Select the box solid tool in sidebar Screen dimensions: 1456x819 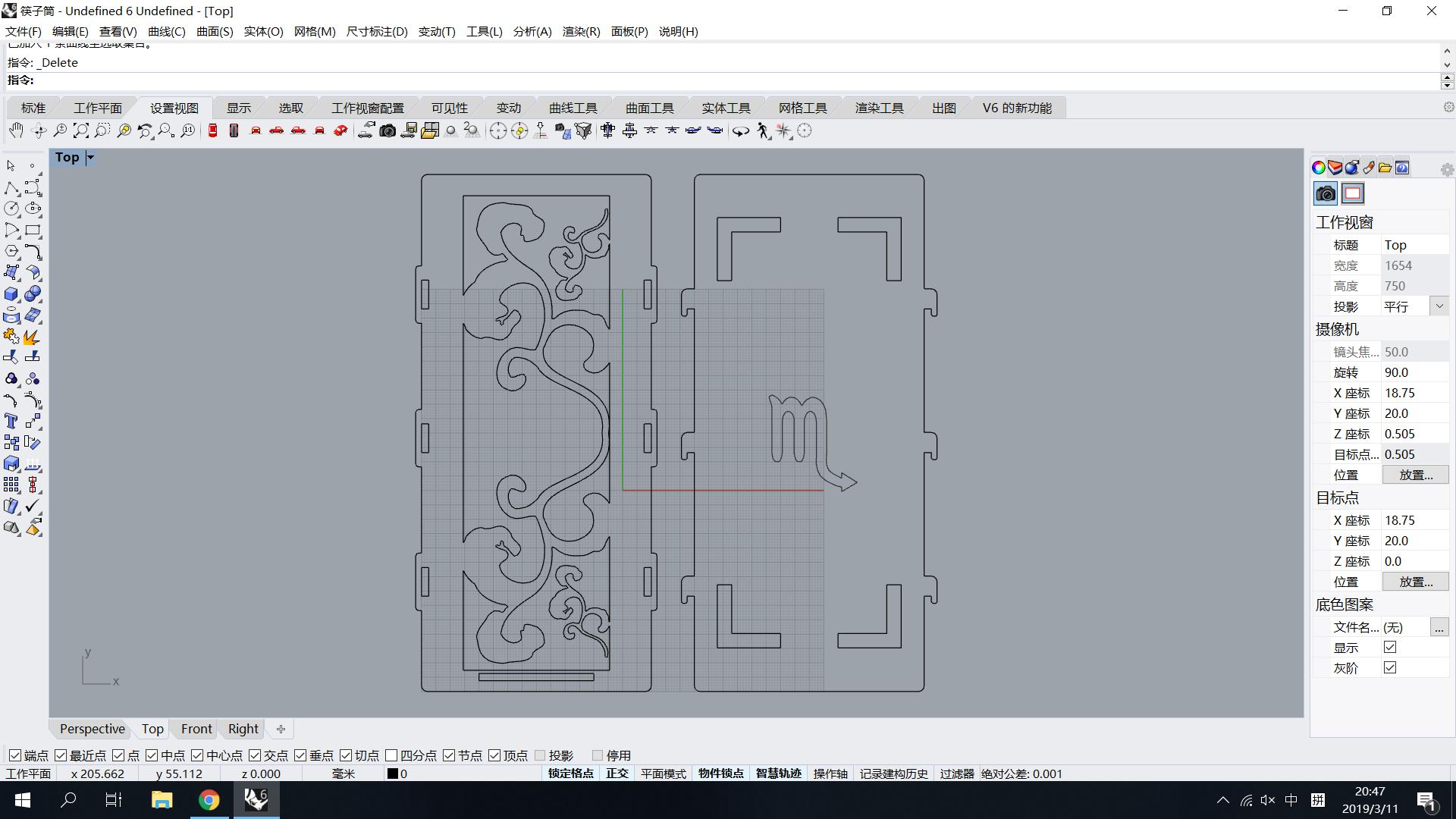point(11,294)
